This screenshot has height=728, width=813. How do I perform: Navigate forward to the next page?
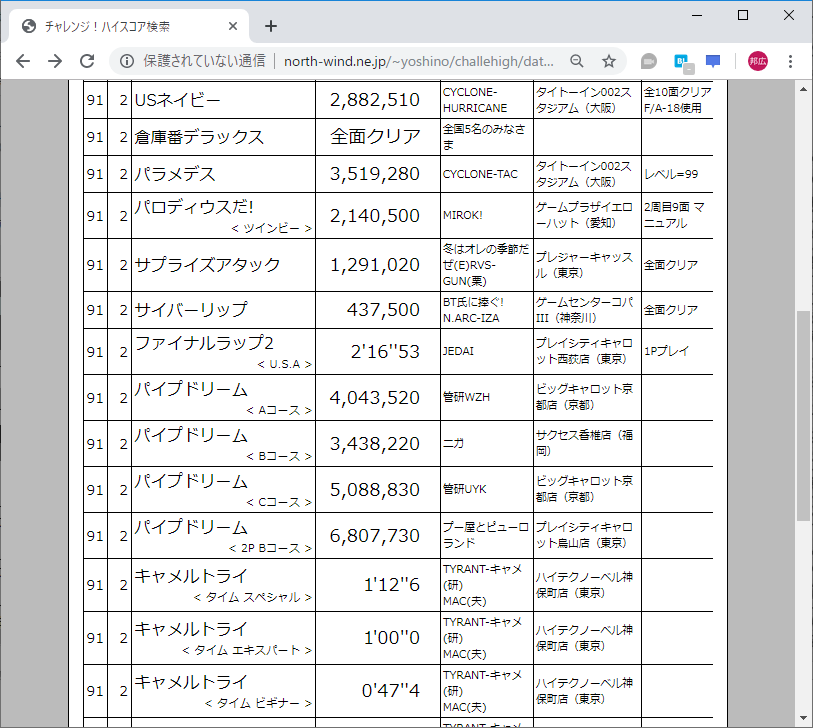pos(54,61)
